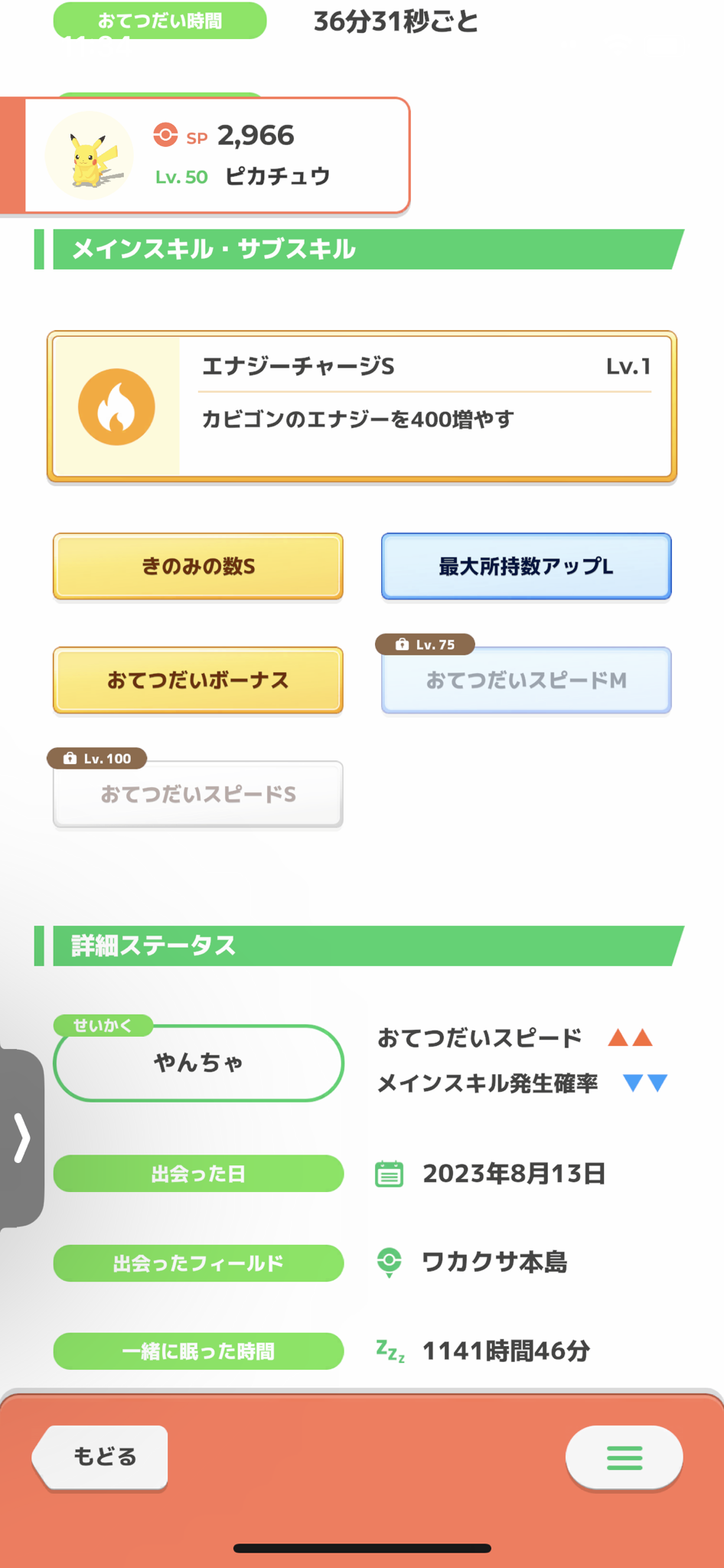Viewport: 724px width, 1568px height.
Task: Tap the orange flame main skill icon
Action: click(116, 407)
